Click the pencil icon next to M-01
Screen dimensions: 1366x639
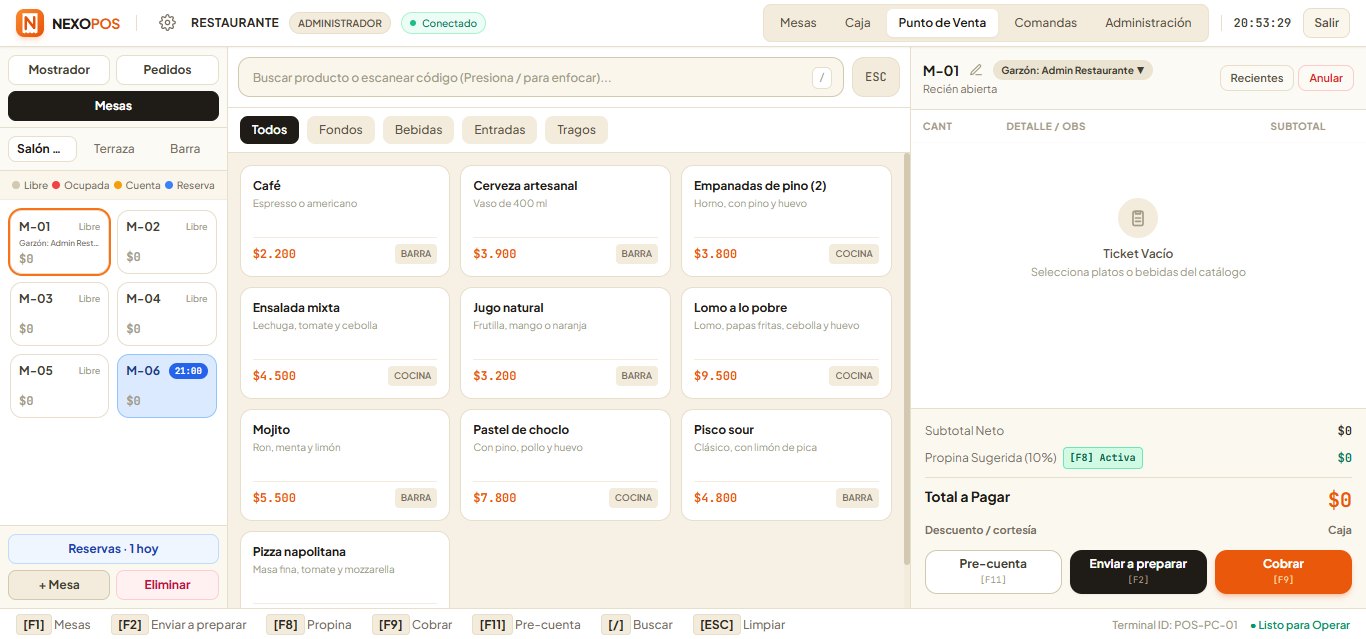pyautogui.click(x=976, y=70)
